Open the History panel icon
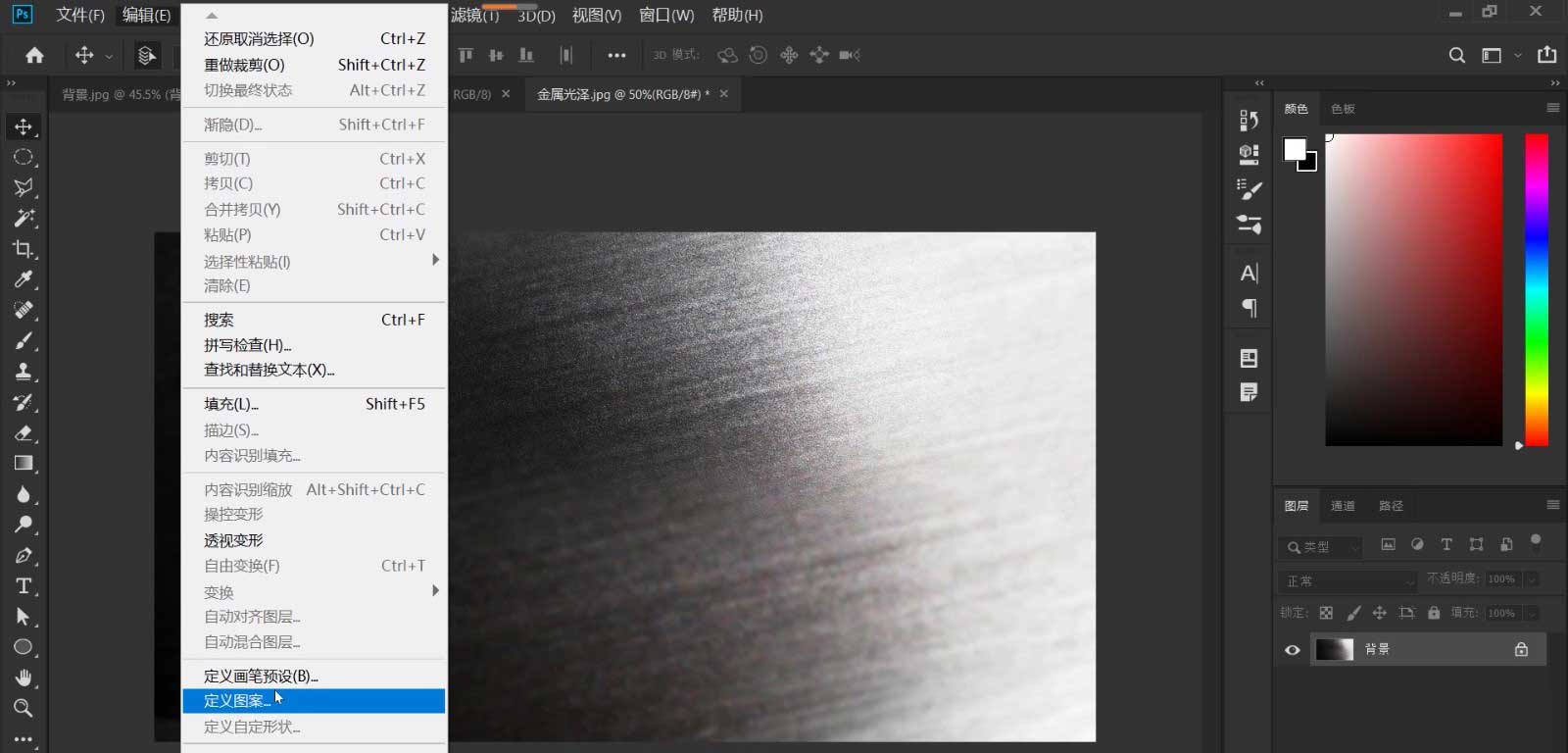 coord(1249,120)
